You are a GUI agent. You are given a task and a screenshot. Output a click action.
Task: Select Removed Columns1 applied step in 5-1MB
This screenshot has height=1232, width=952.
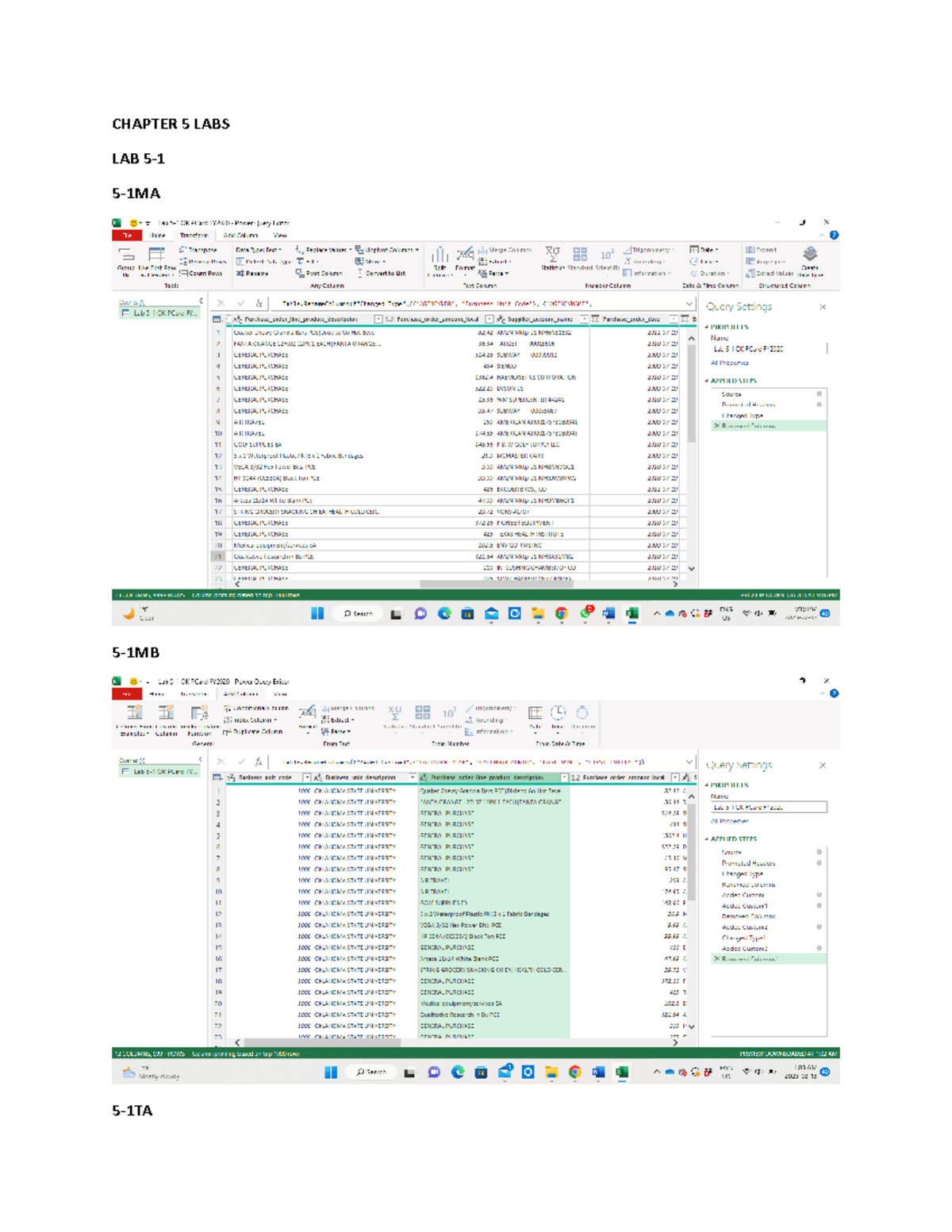coord(769,959)
